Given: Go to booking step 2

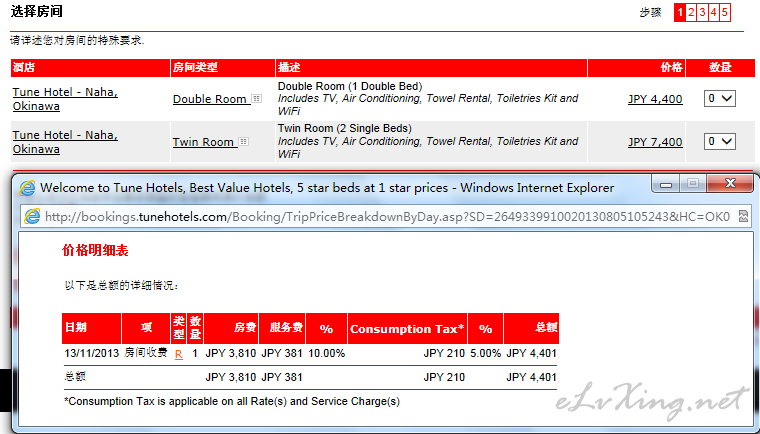Looking at the screenshot, I should (x=691, y=13).
